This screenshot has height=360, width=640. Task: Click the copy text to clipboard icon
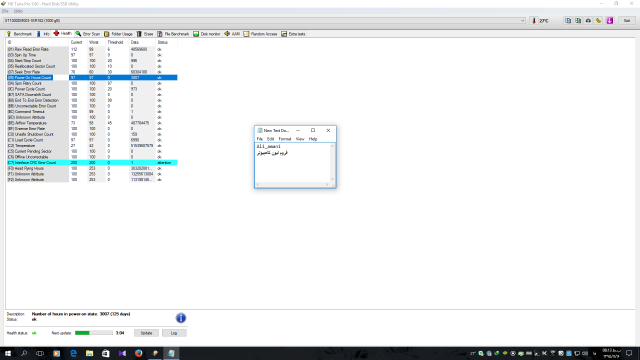[x=568, y=20]
